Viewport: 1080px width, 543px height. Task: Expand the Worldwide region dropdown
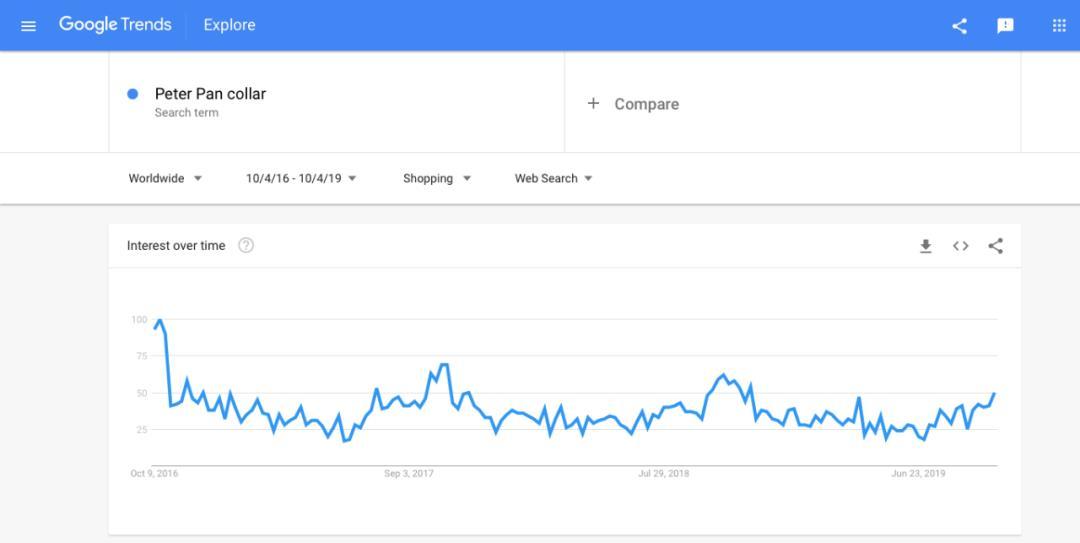coord(165,178)
